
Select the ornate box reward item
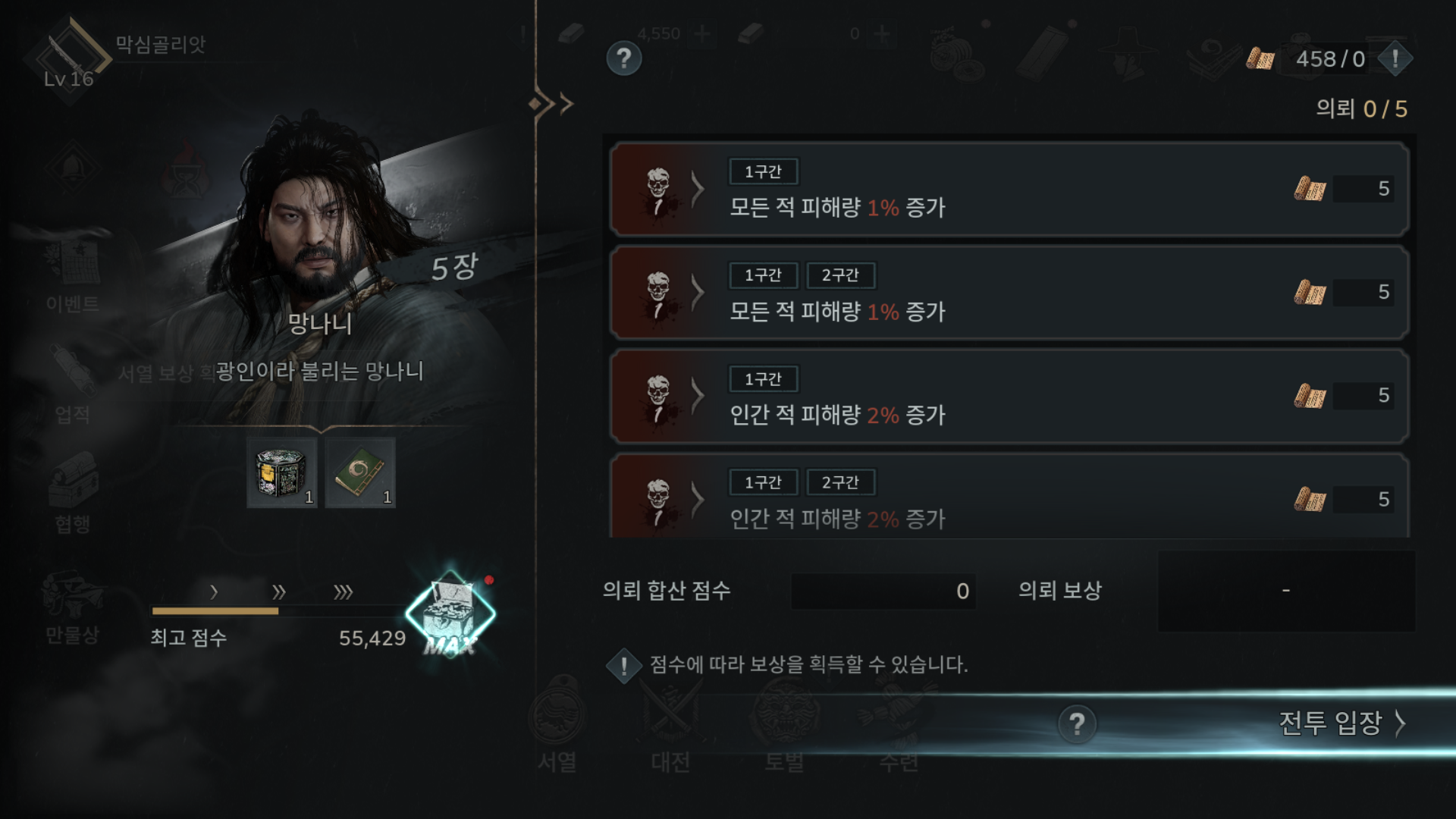[282, 472]
